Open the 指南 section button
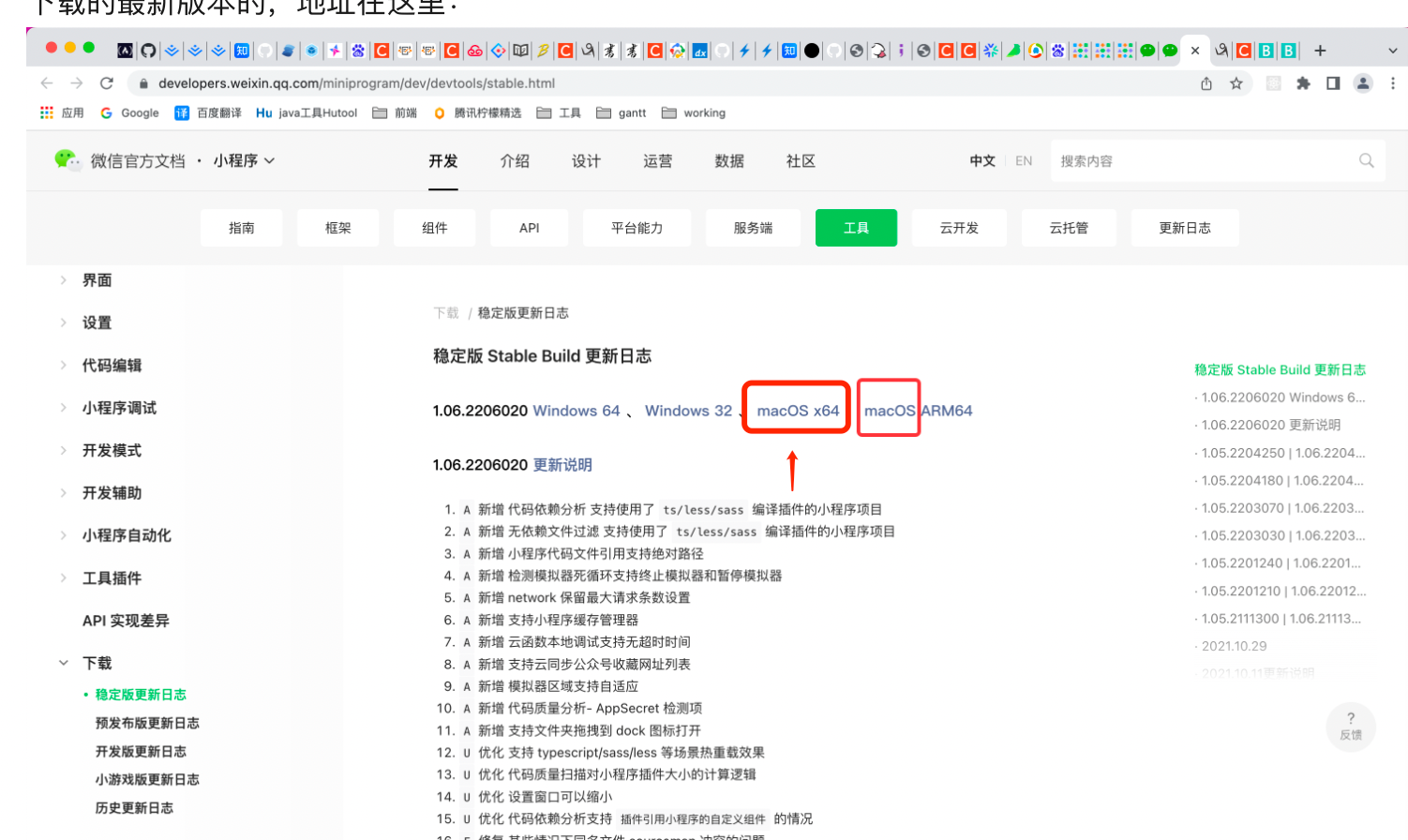Screen dimensions: 1408x840 pos(242,228)
